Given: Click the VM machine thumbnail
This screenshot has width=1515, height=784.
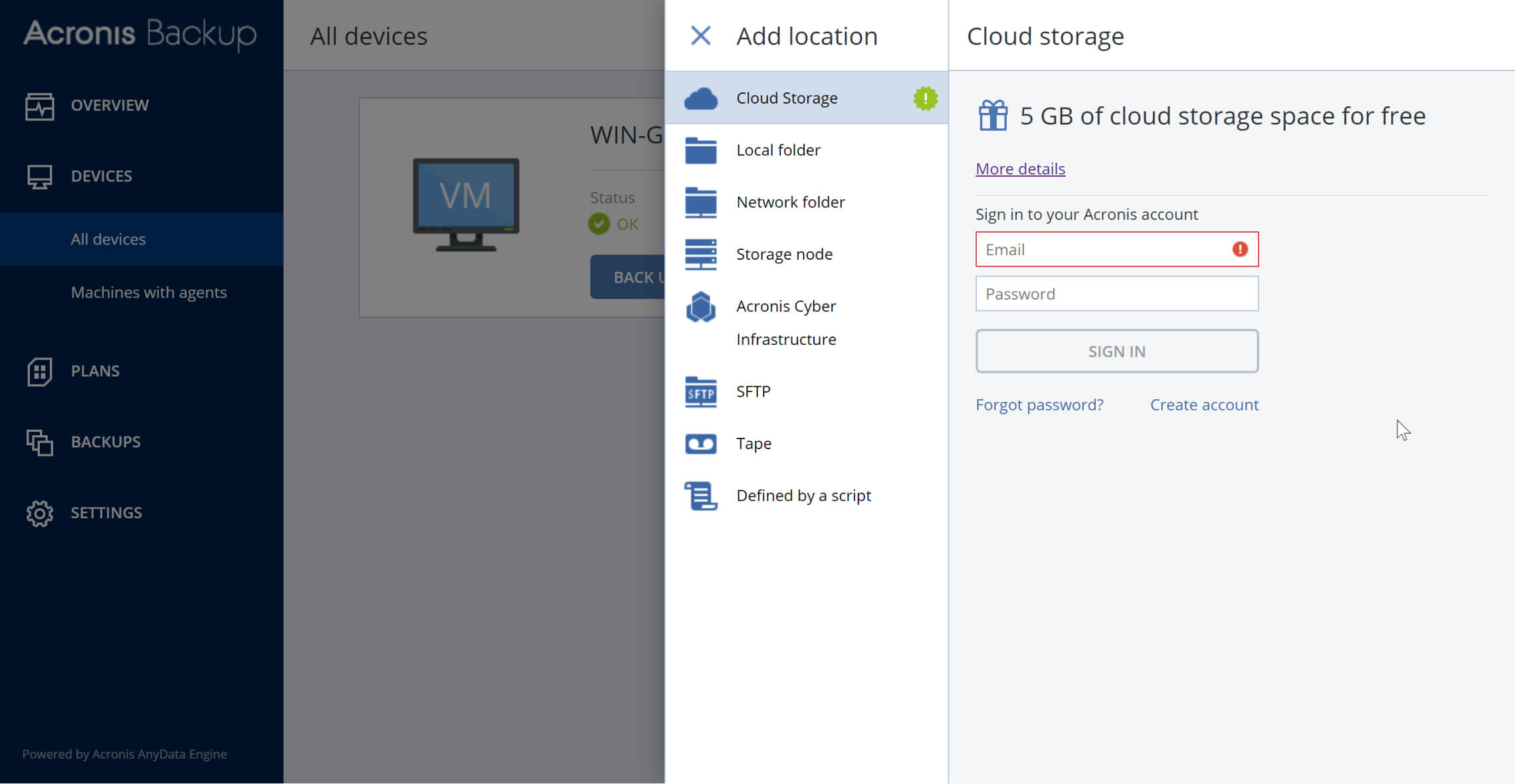Looking at the screenshot, I should (x=466, y=205).
